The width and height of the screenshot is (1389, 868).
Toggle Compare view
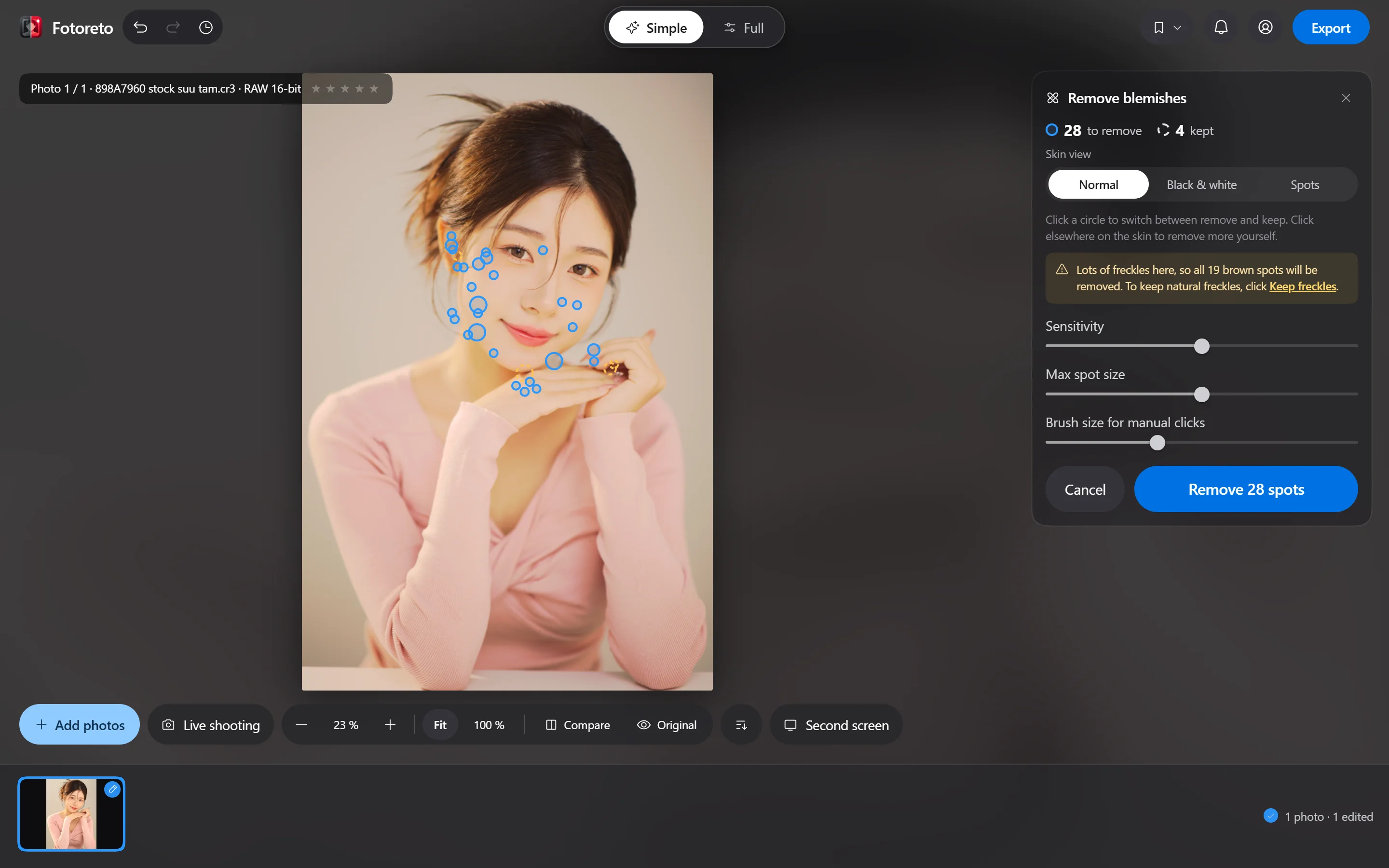[577, 725]
